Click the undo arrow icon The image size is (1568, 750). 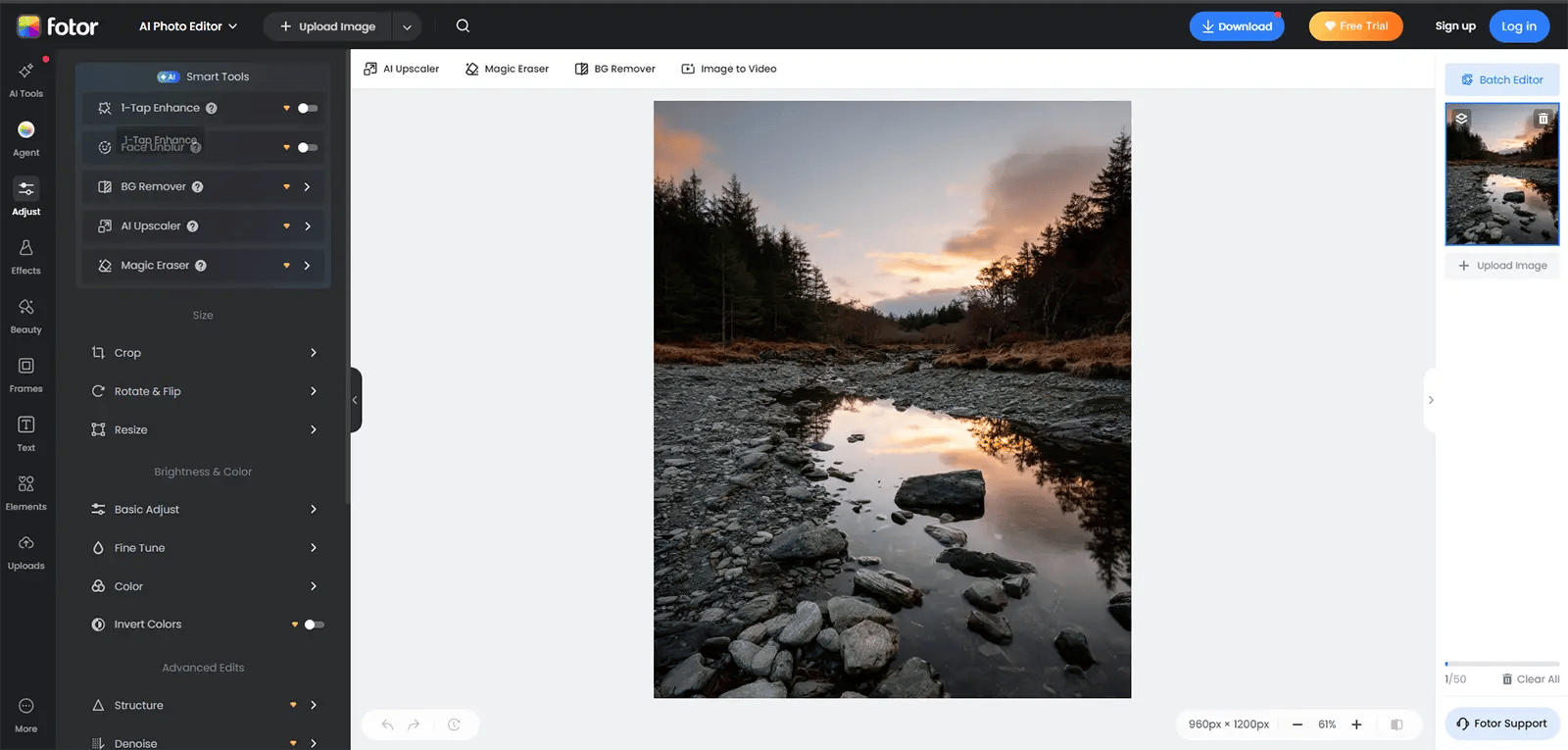point(388,725)
